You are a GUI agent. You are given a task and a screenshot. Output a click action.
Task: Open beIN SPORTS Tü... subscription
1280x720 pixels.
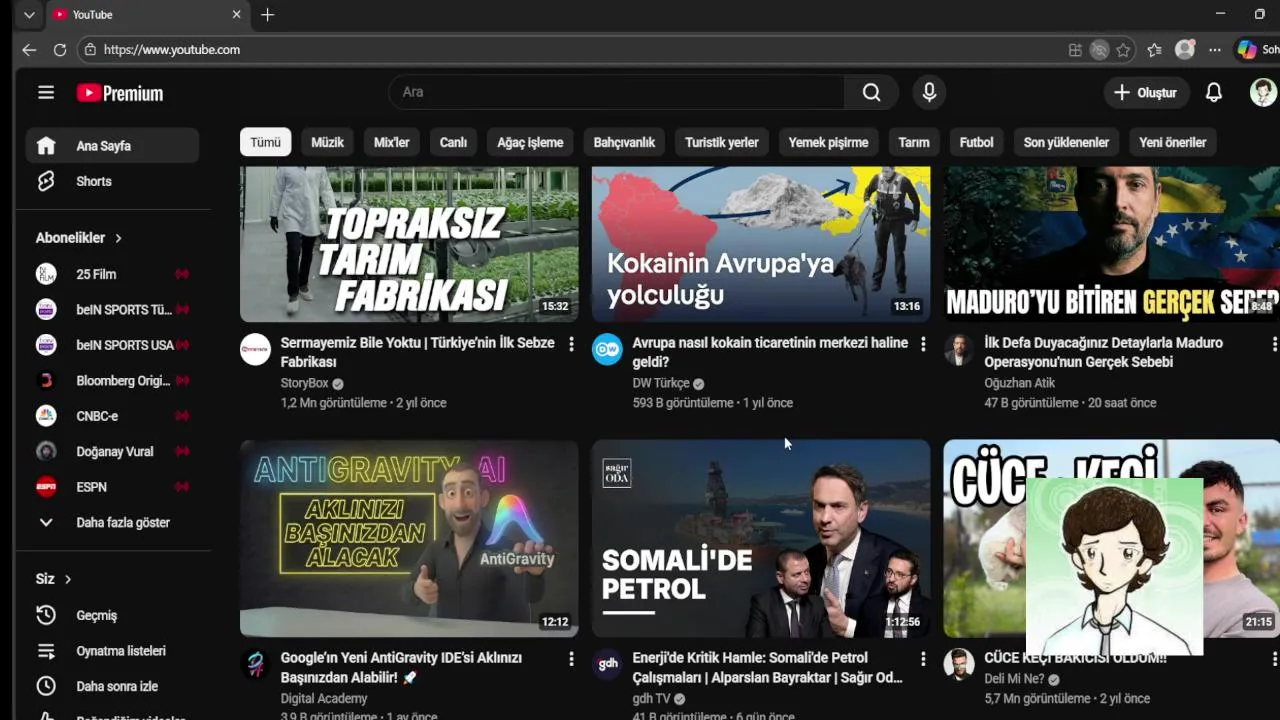pos(112,310)
